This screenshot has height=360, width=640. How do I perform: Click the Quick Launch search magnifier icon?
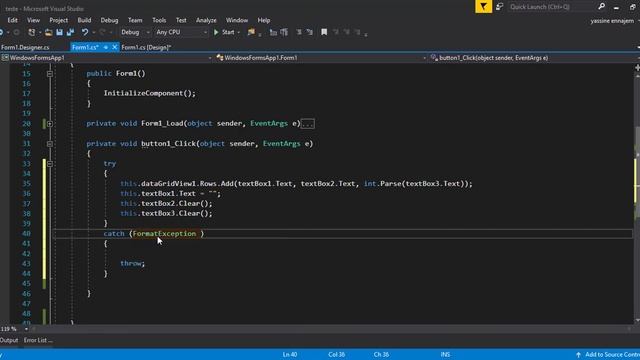[601, 7]
